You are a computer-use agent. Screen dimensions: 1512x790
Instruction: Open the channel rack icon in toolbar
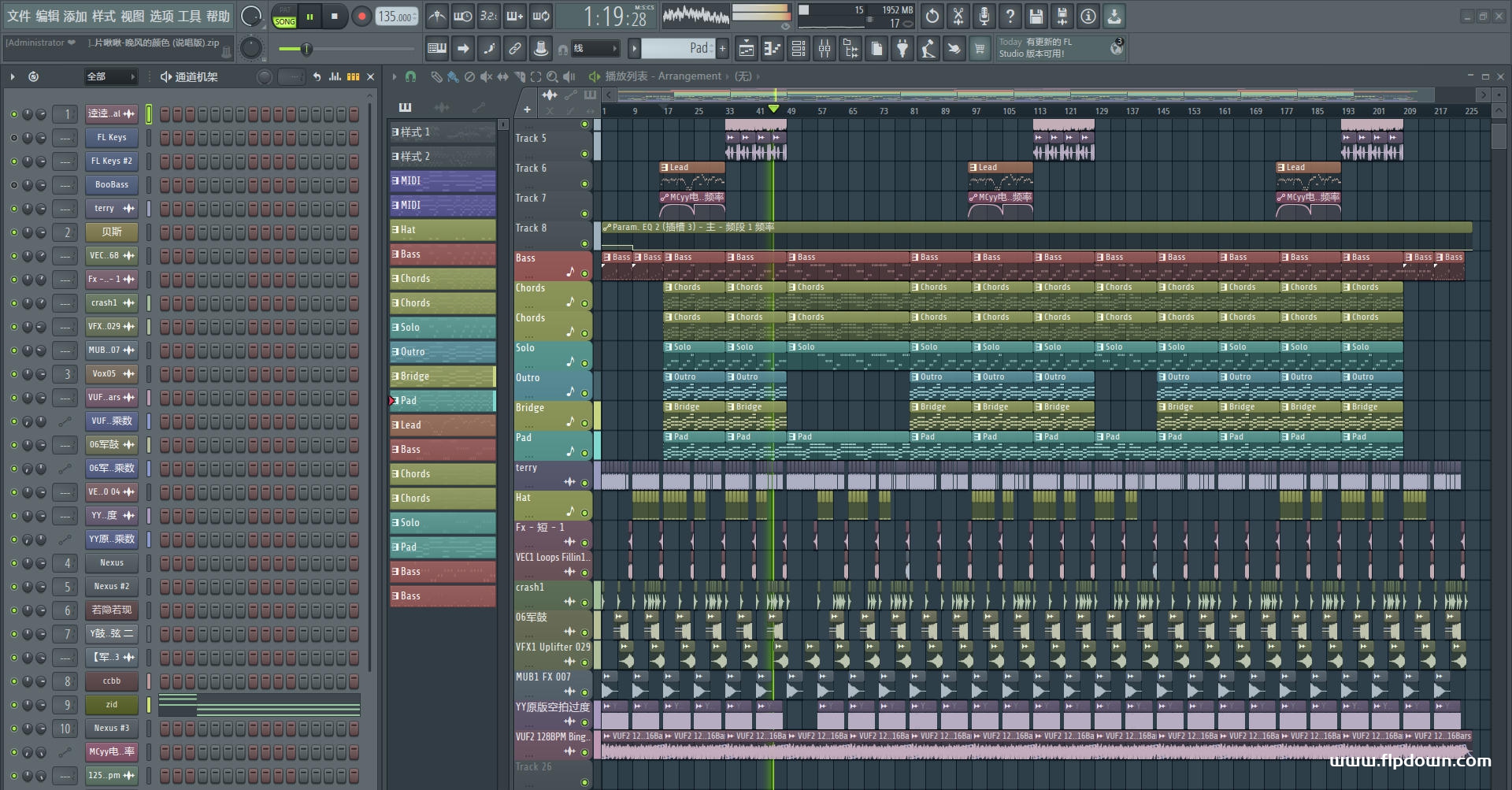[x=799, y=49]
